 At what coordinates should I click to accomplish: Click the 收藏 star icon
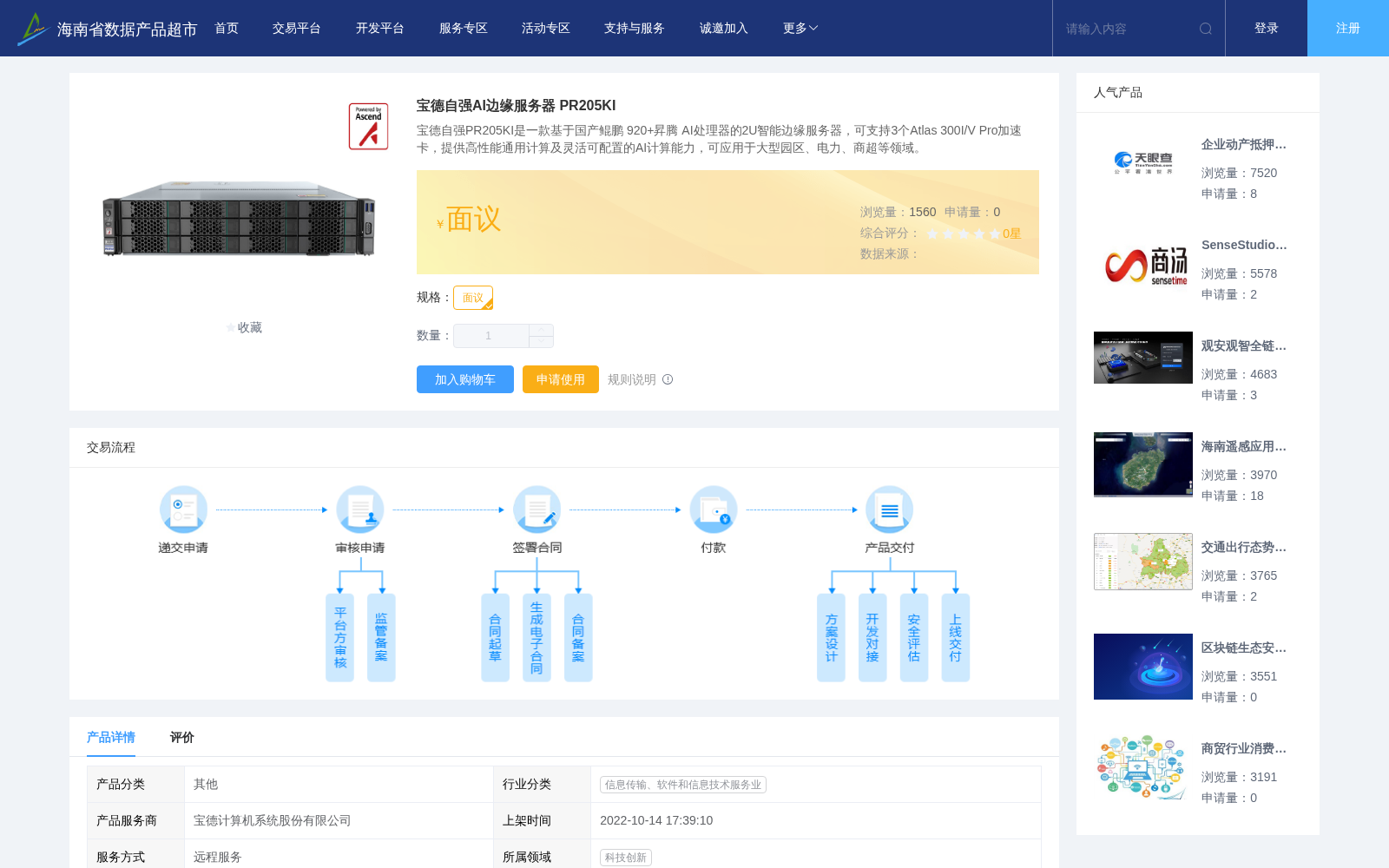pyautogui.click(x=231, y=327)
